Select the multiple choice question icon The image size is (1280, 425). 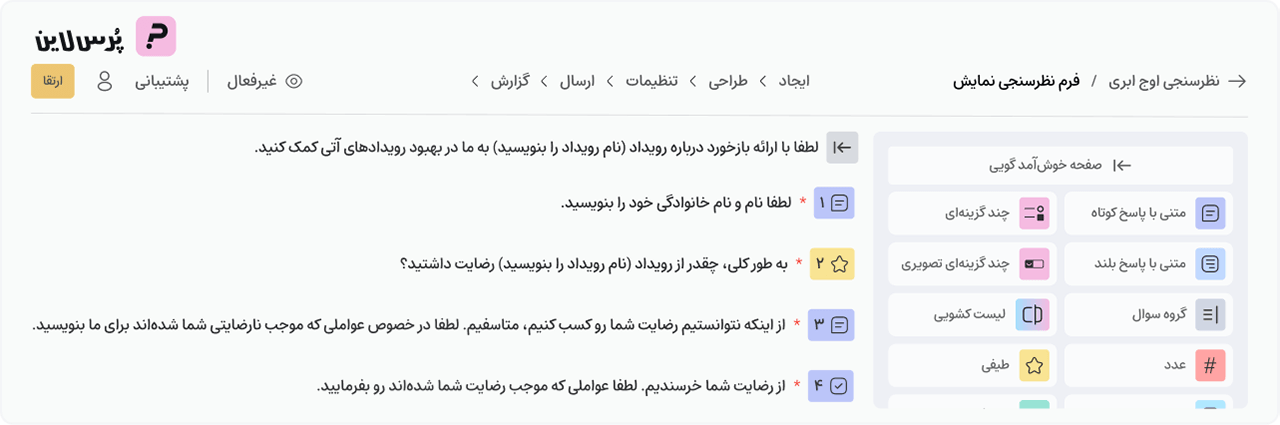coord(1034,213)
